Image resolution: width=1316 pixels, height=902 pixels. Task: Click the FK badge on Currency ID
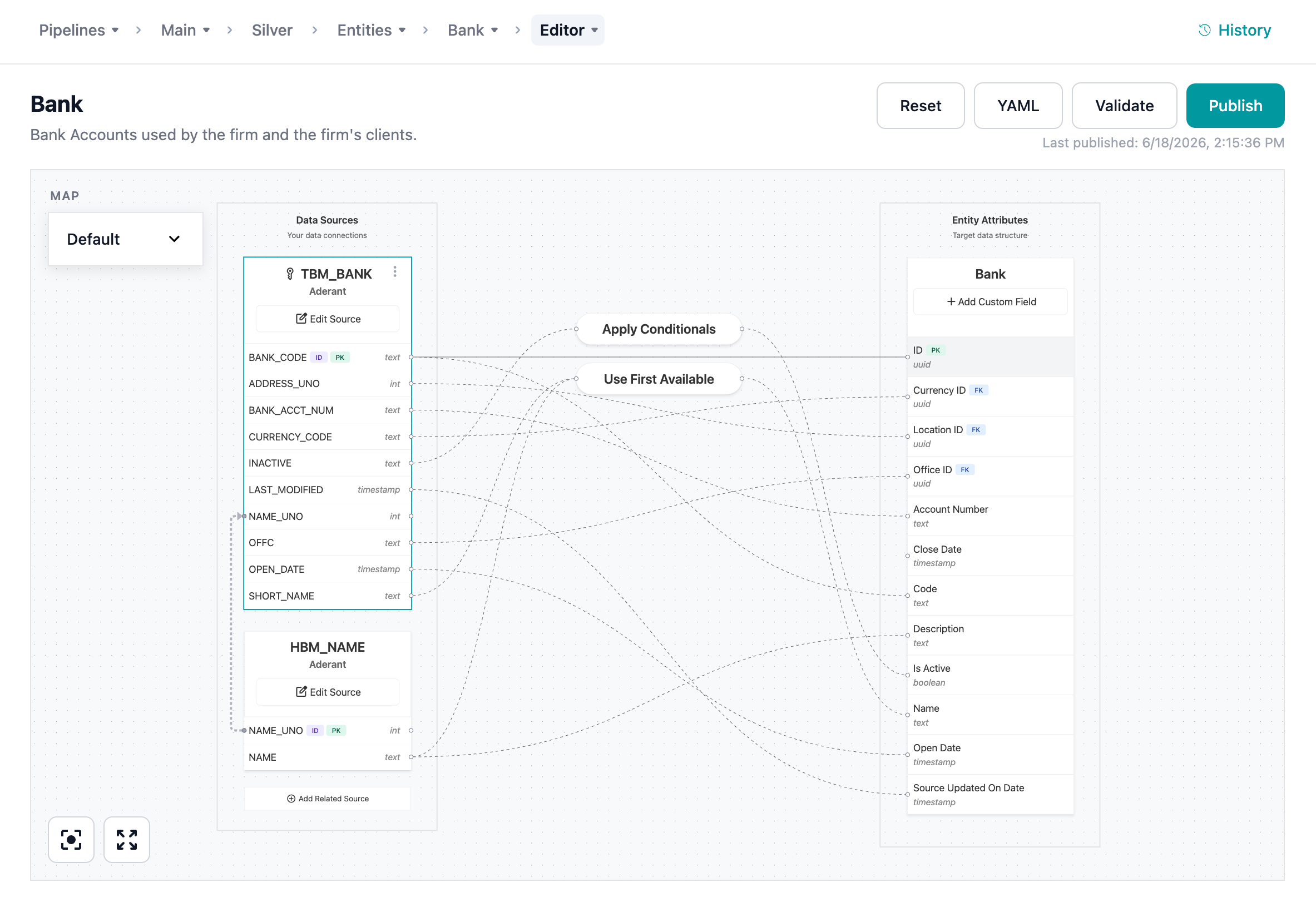click(978, 390)
